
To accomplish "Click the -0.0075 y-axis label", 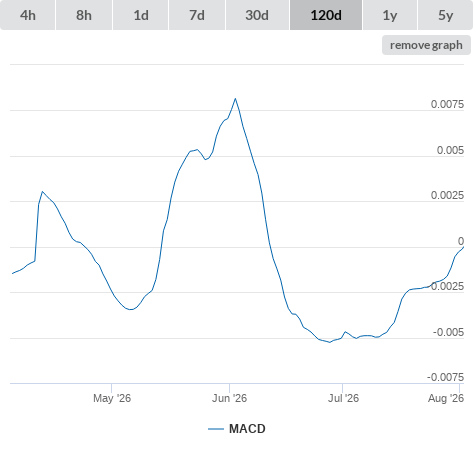I will [x=446, y=377].
